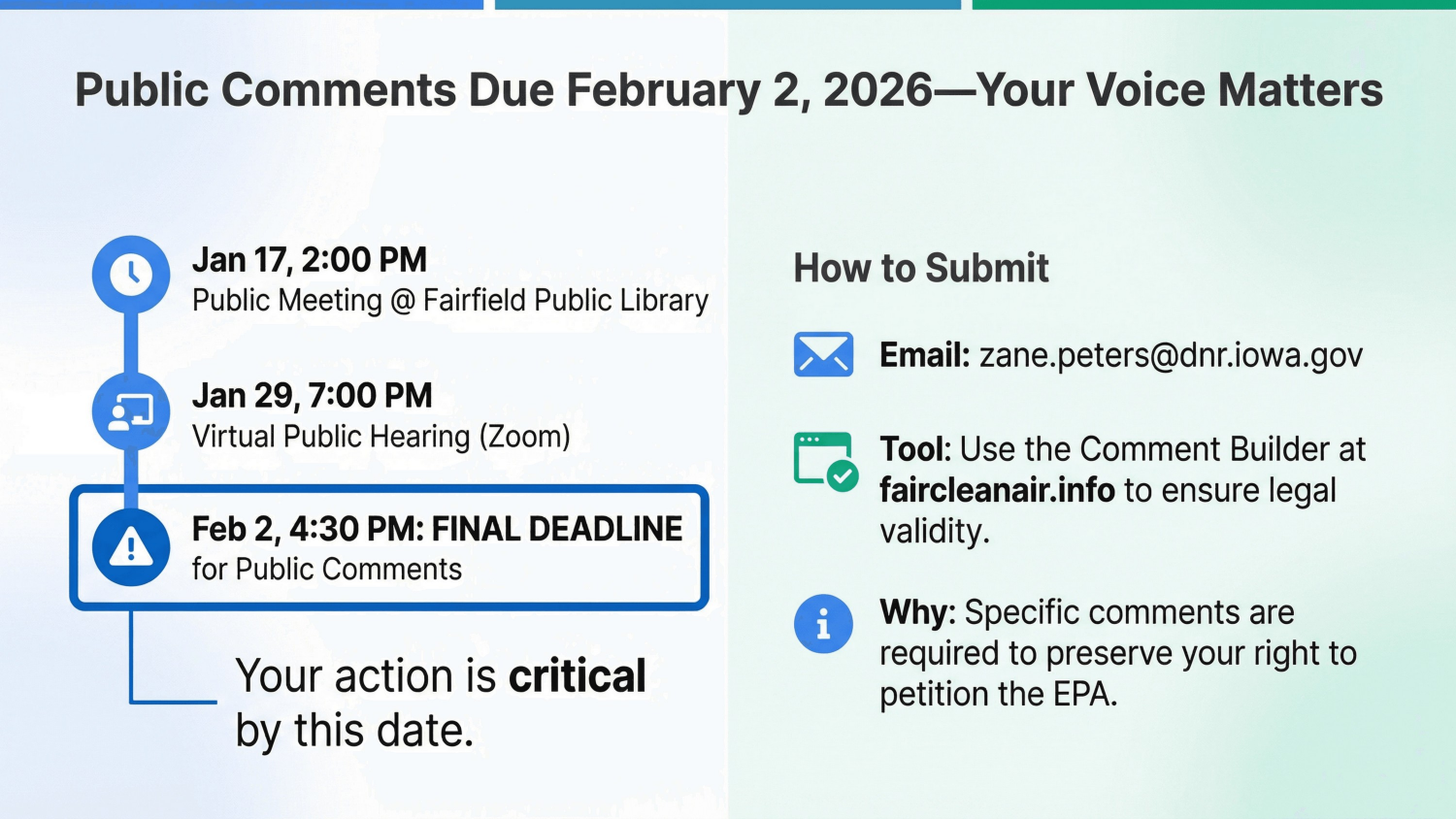Select the Jan 29, 7:00 PM heading
This screenshot has height=819, width=1456.
click(x=313, y=396)
